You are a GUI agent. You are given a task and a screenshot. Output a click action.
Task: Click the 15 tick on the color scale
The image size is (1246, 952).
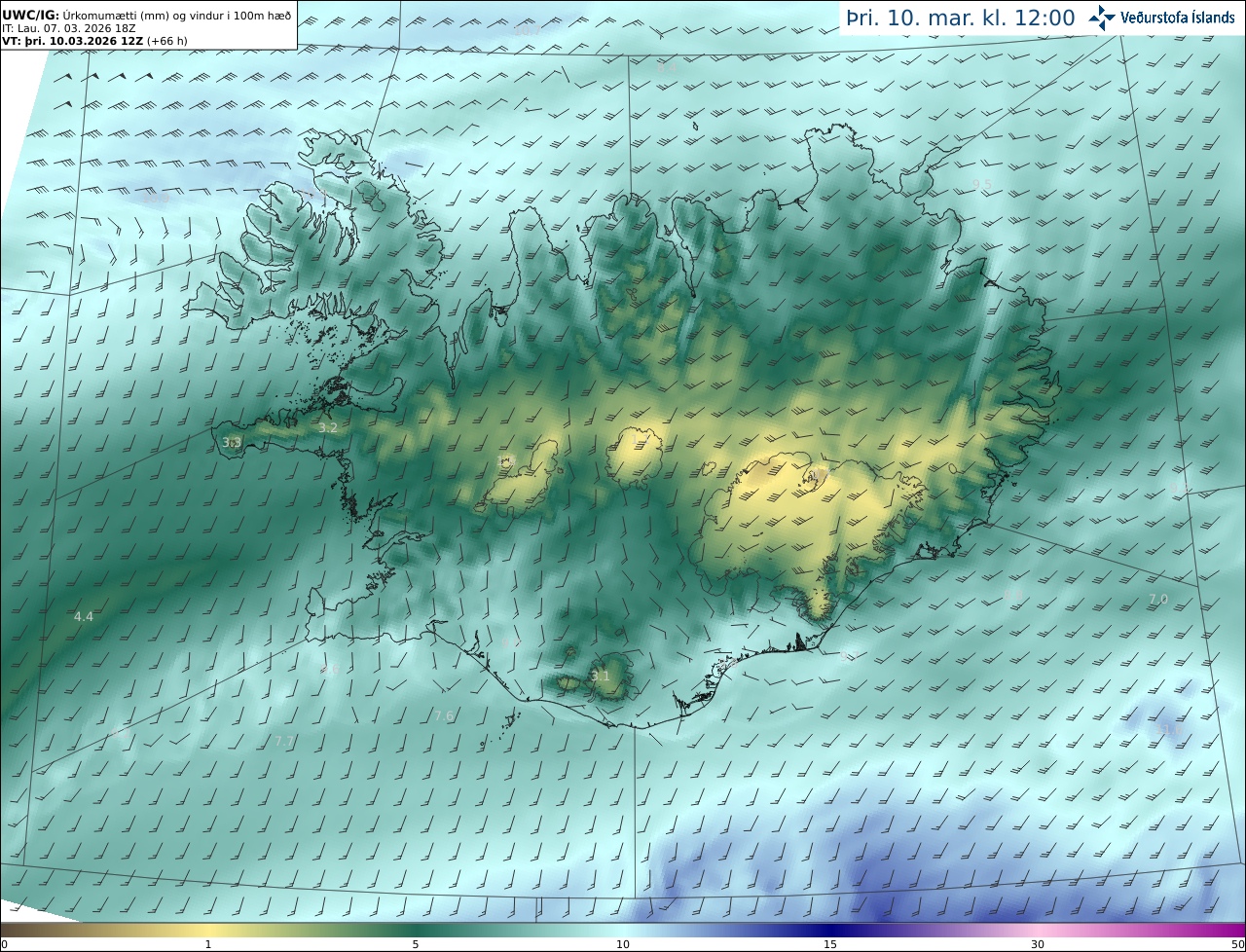830,944
